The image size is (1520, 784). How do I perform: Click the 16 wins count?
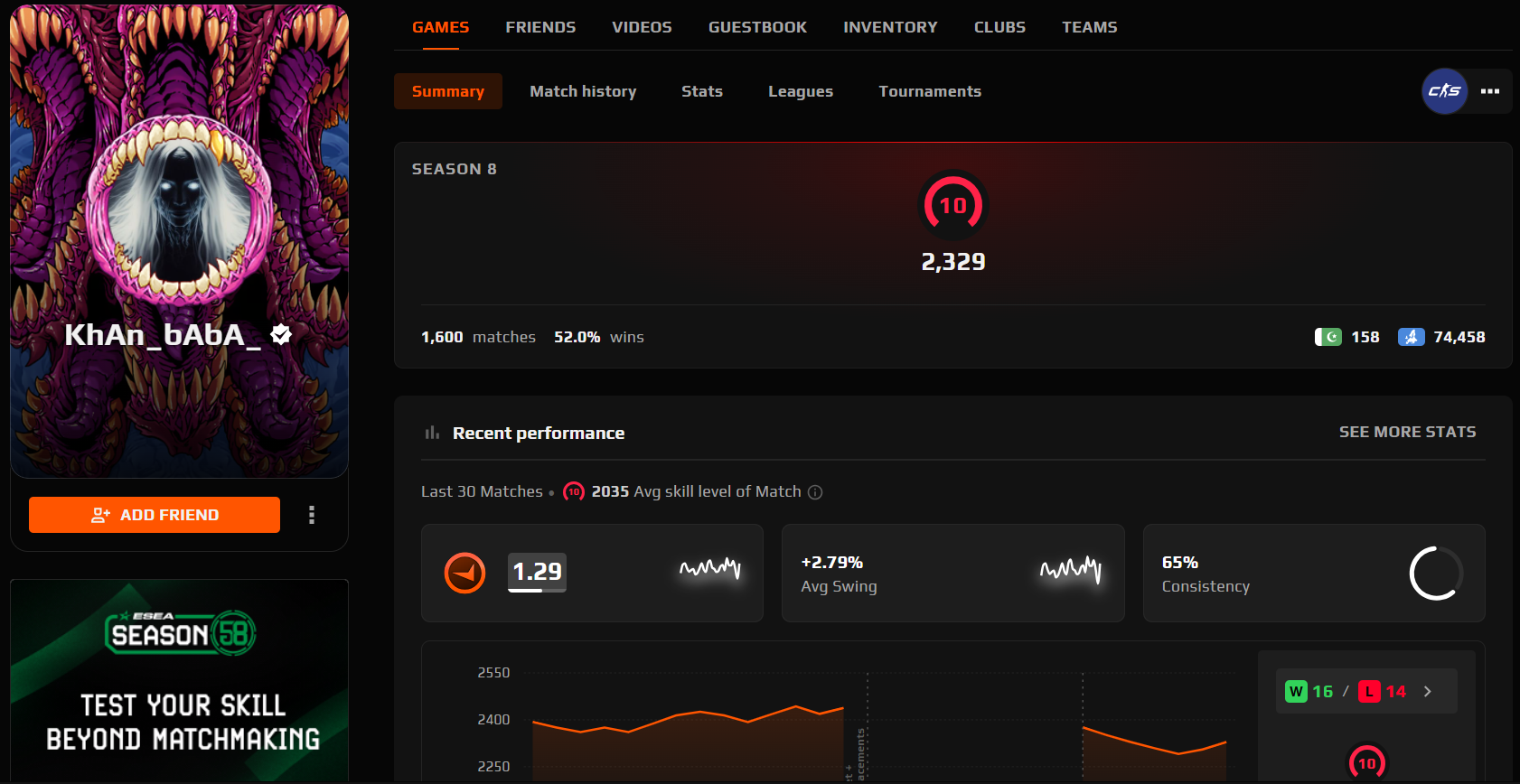point(1322,692)
